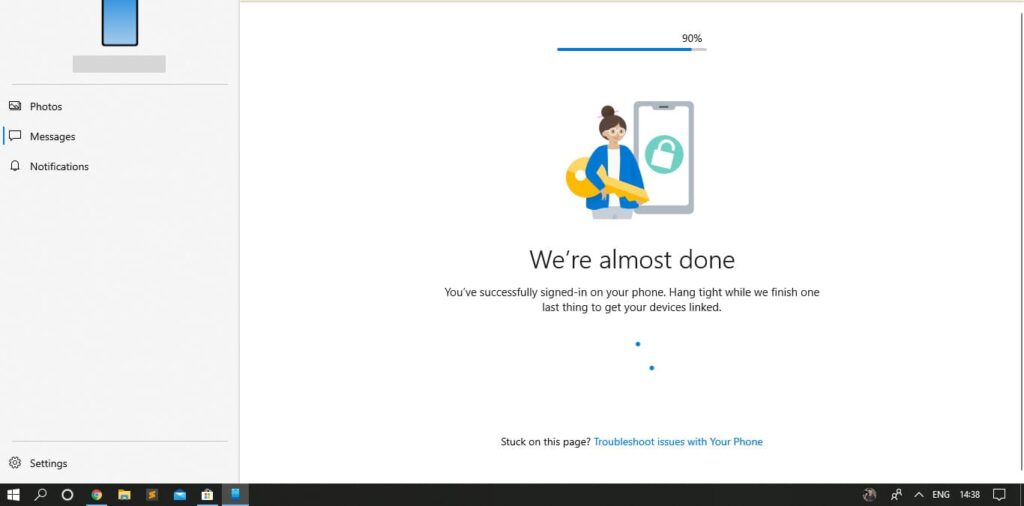1024x506 pixels.
Task: Click ENG language indicator
Action: (x=941, y=494)
